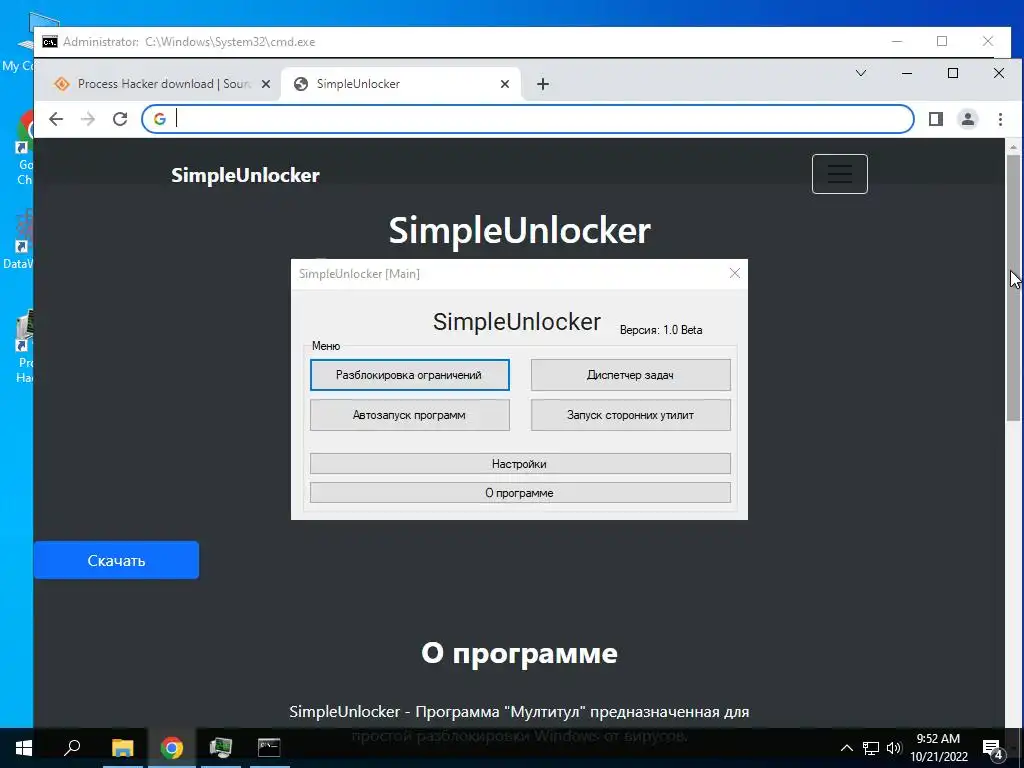Open the notification center icon

[x=993, y=749]
